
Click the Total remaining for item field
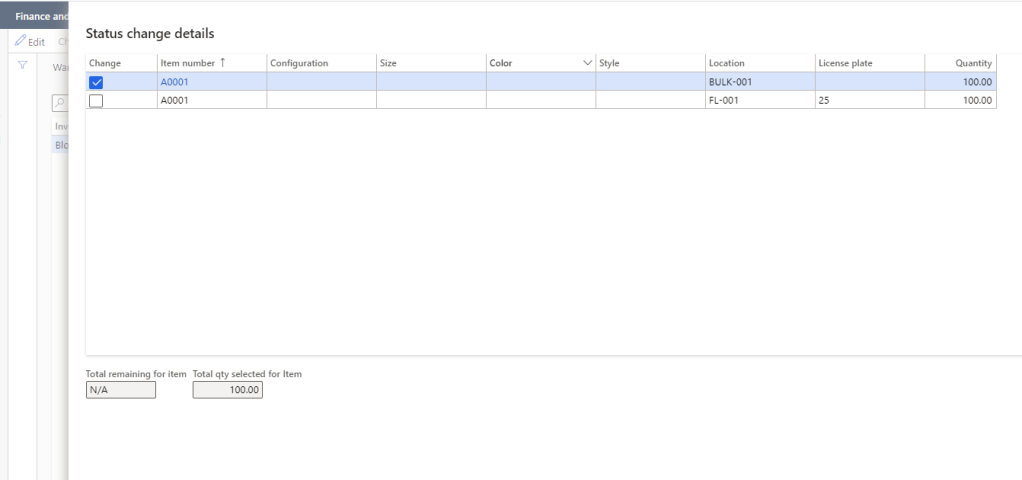[x=121, y=391]
